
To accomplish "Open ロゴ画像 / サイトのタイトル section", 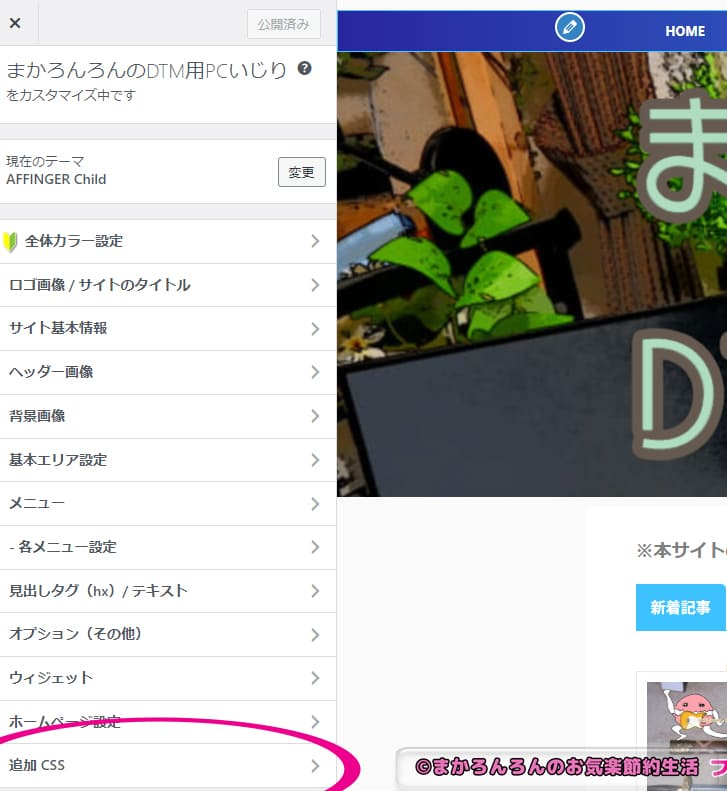I will 168,285.
